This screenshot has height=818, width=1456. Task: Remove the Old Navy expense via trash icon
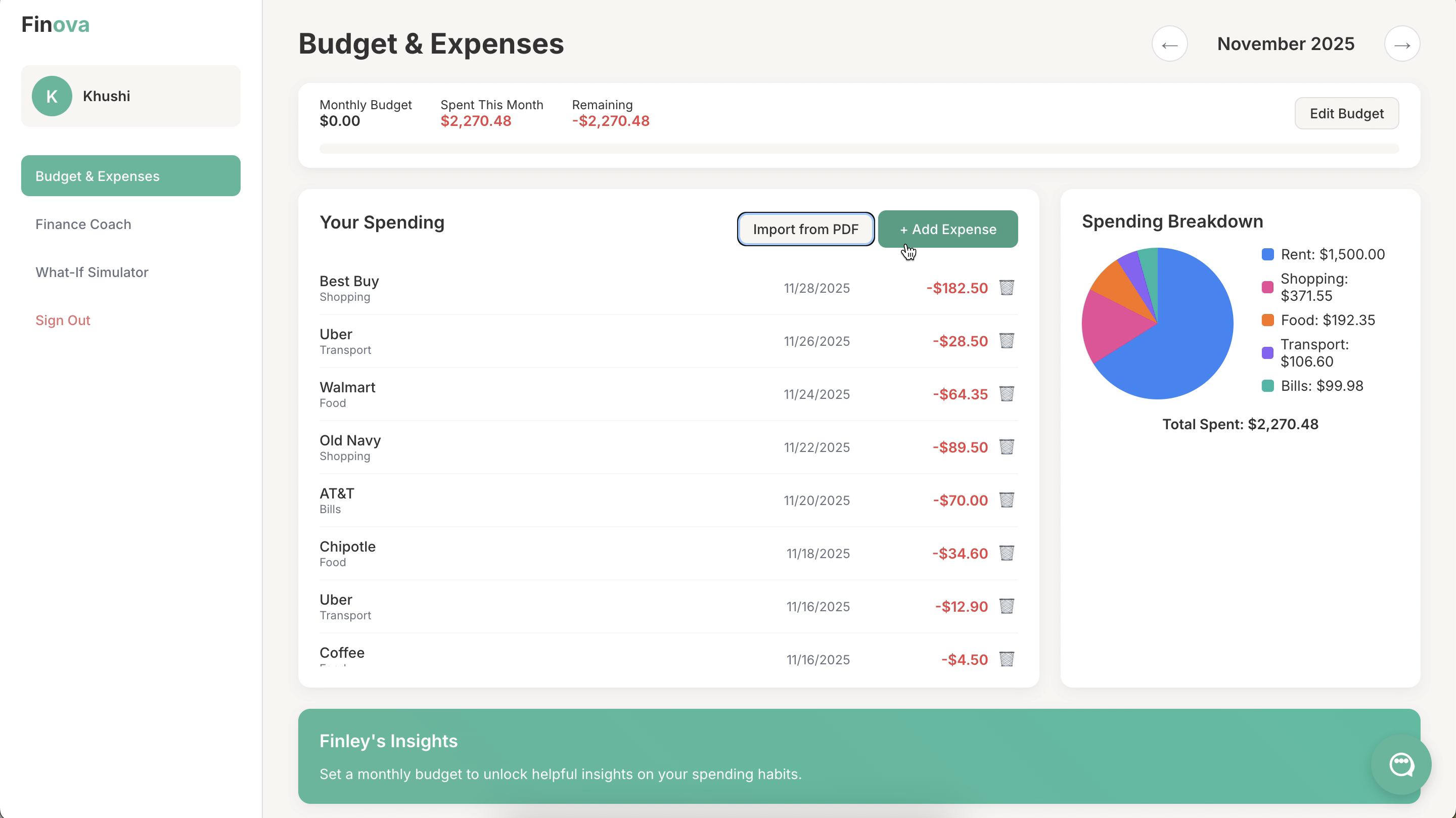coord(1006,447)
